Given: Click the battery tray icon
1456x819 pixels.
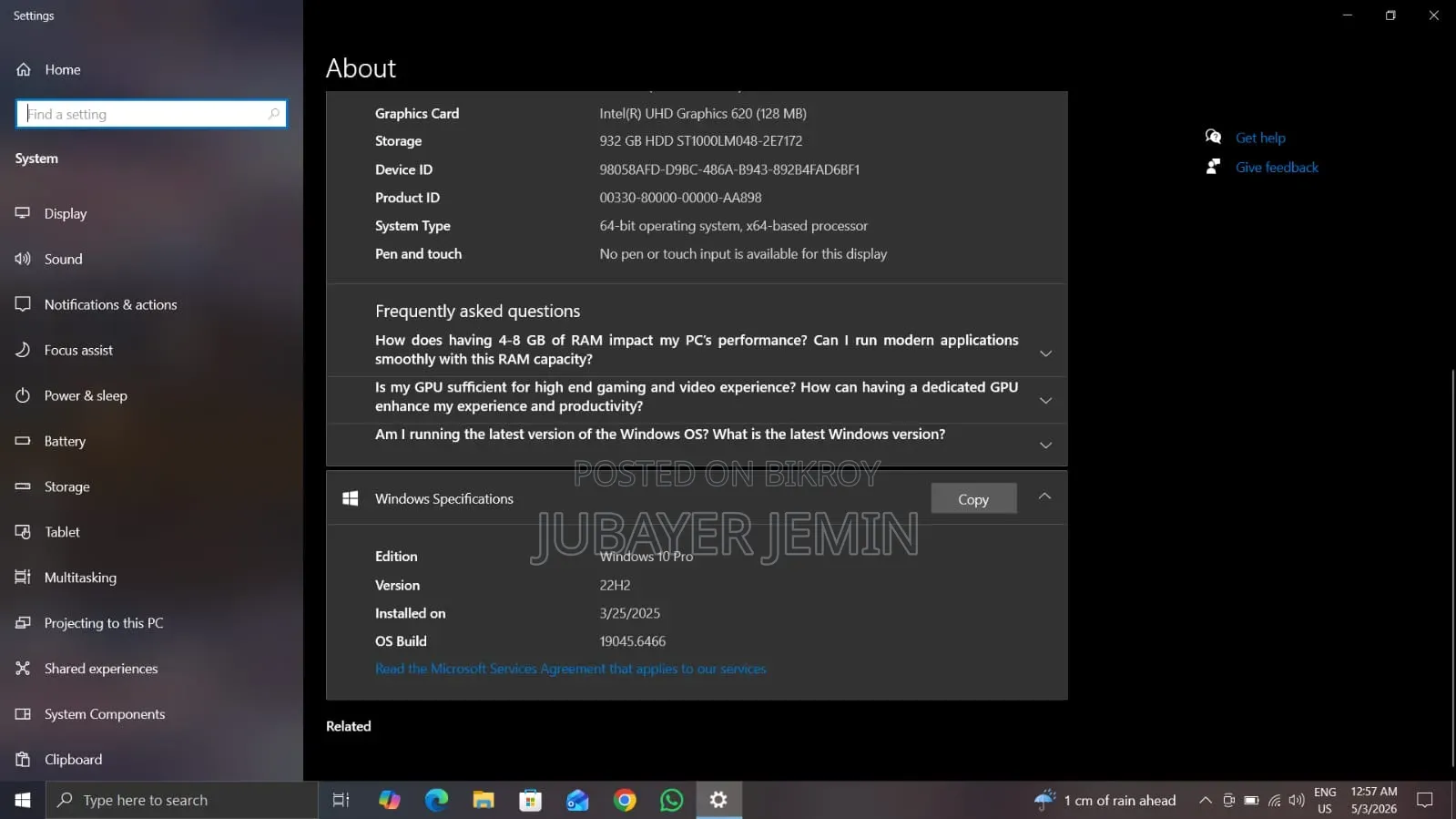Looking at the screenshot, I should [x=1251, y=800].
